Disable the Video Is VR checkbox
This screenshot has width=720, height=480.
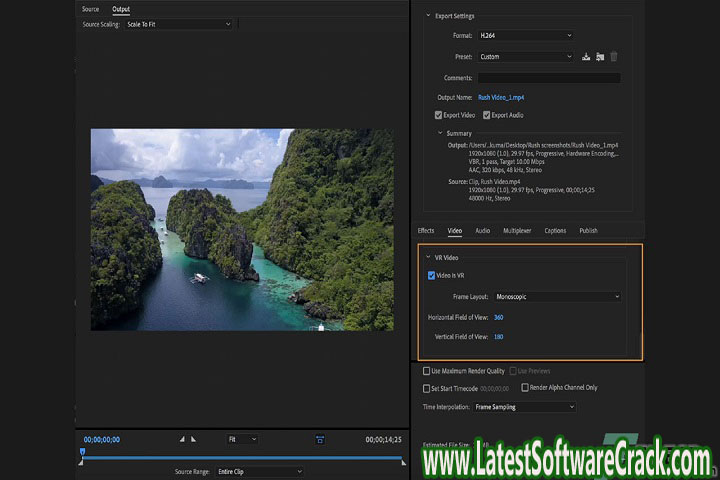[431, 275]
